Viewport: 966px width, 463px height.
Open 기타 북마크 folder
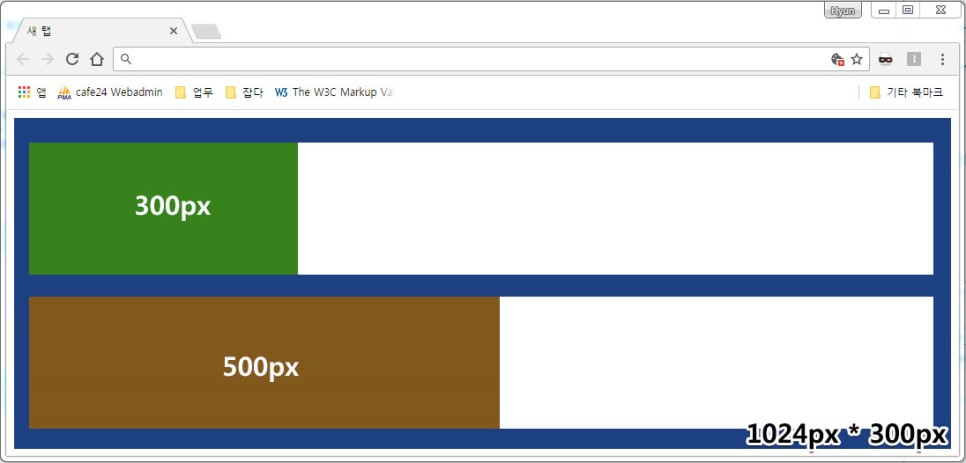coord(906,92)
